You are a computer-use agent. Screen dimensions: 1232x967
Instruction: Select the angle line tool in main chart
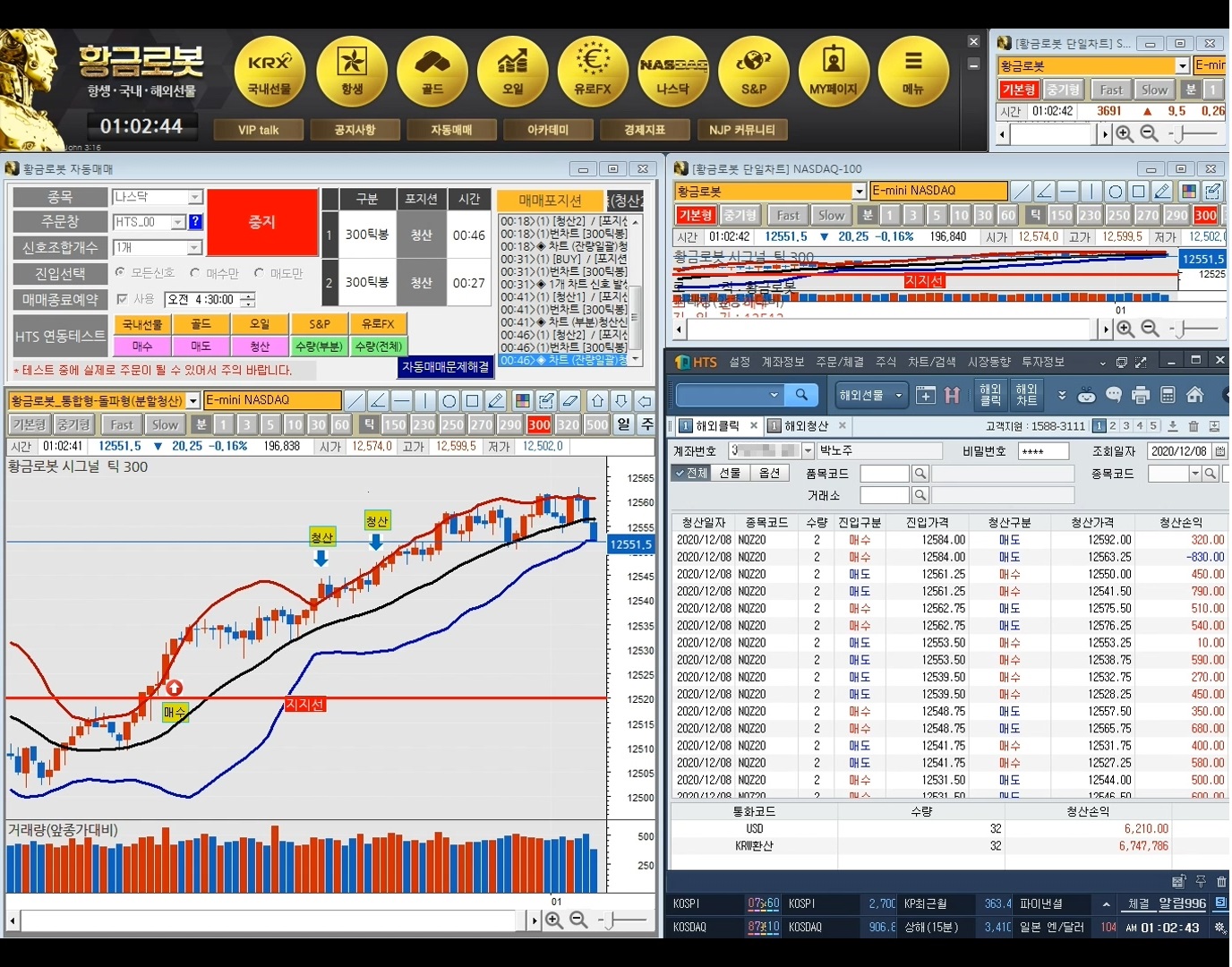click(379, 400)
